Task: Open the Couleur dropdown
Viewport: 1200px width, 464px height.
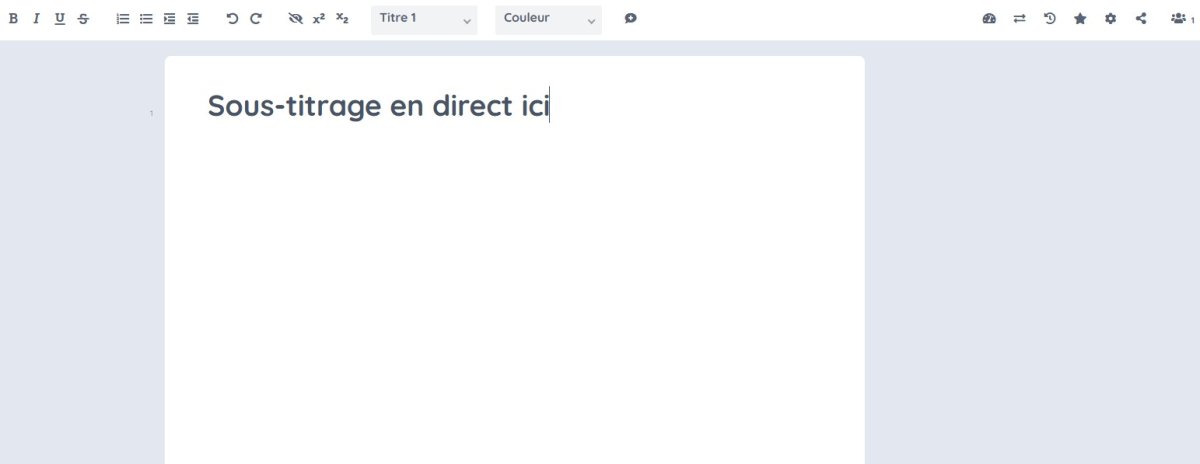Action: click(x=549, y=20)
